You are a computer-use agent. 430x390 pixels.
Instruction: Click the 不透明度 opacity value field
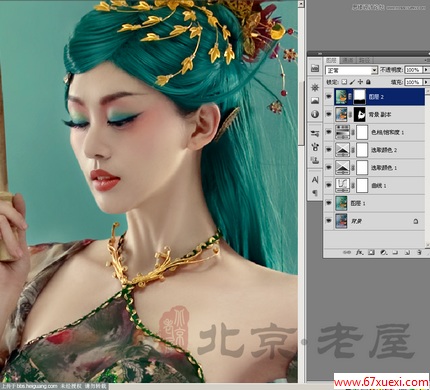click(413, 70)
